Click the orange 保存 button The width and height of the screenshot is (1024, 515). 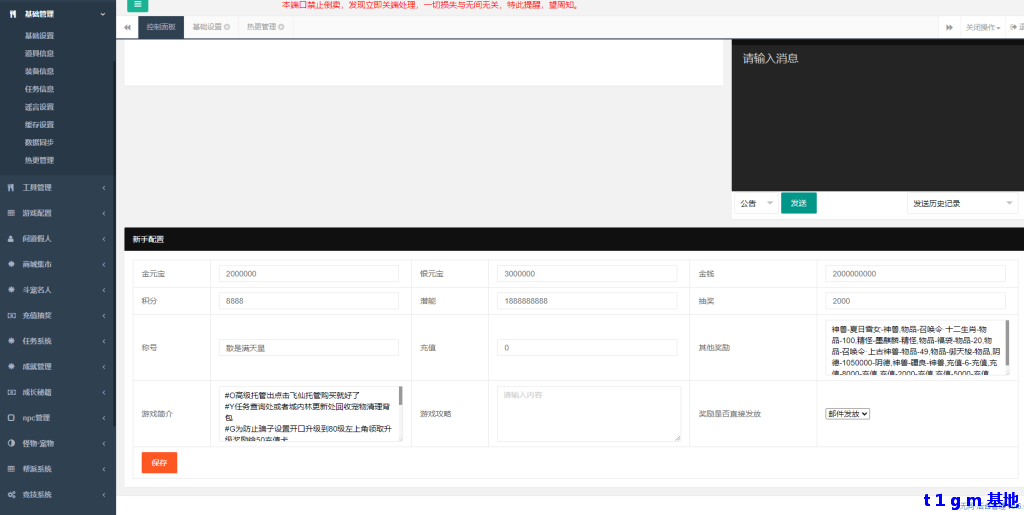159,463
